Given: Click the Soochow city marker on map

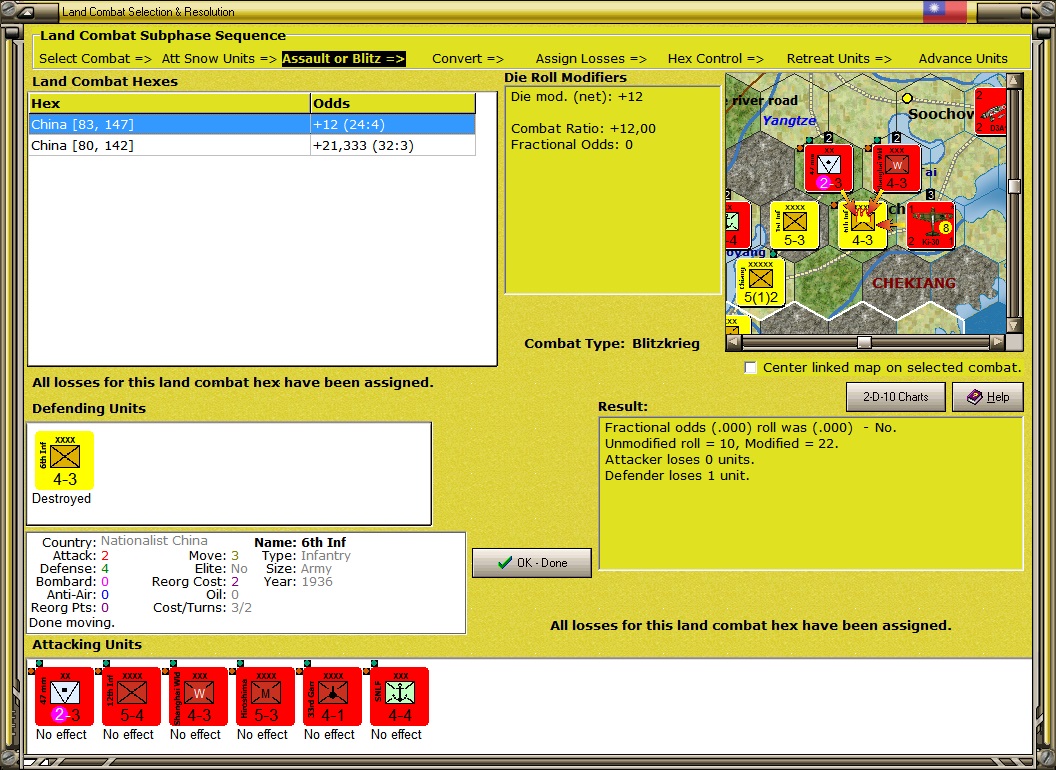Looking at the screenshot, I should [x=907, y=98].
